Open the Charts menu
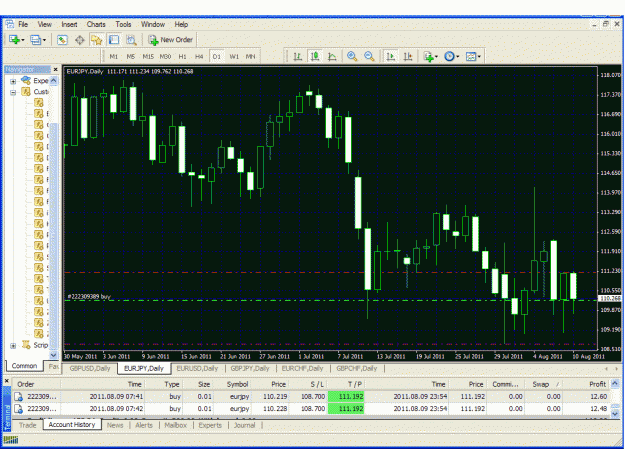The width and height of the screenshot is (625, 449). (96, 24)
